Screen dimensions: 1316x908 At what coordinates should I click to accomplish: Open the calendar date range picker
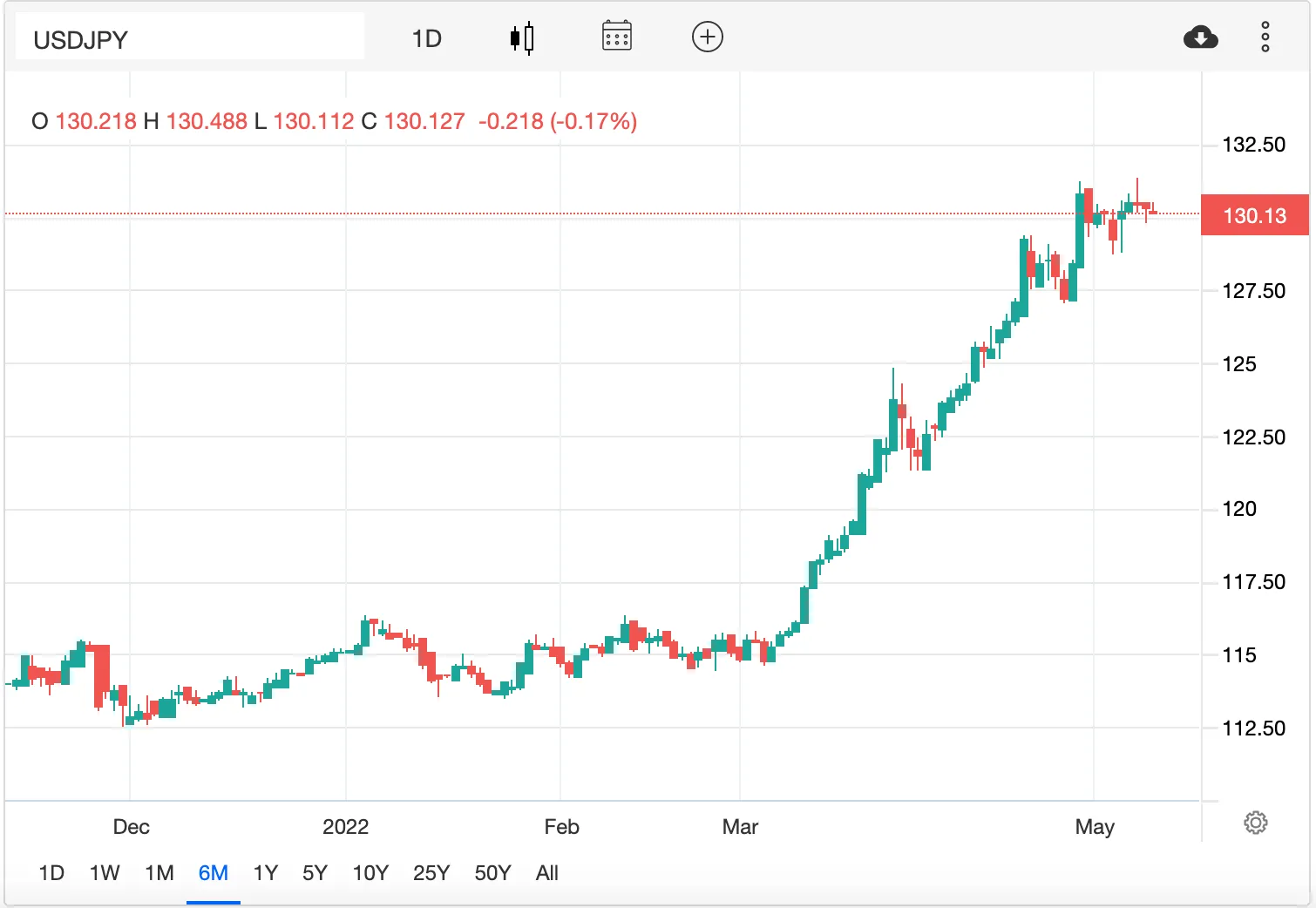(617, 37)
